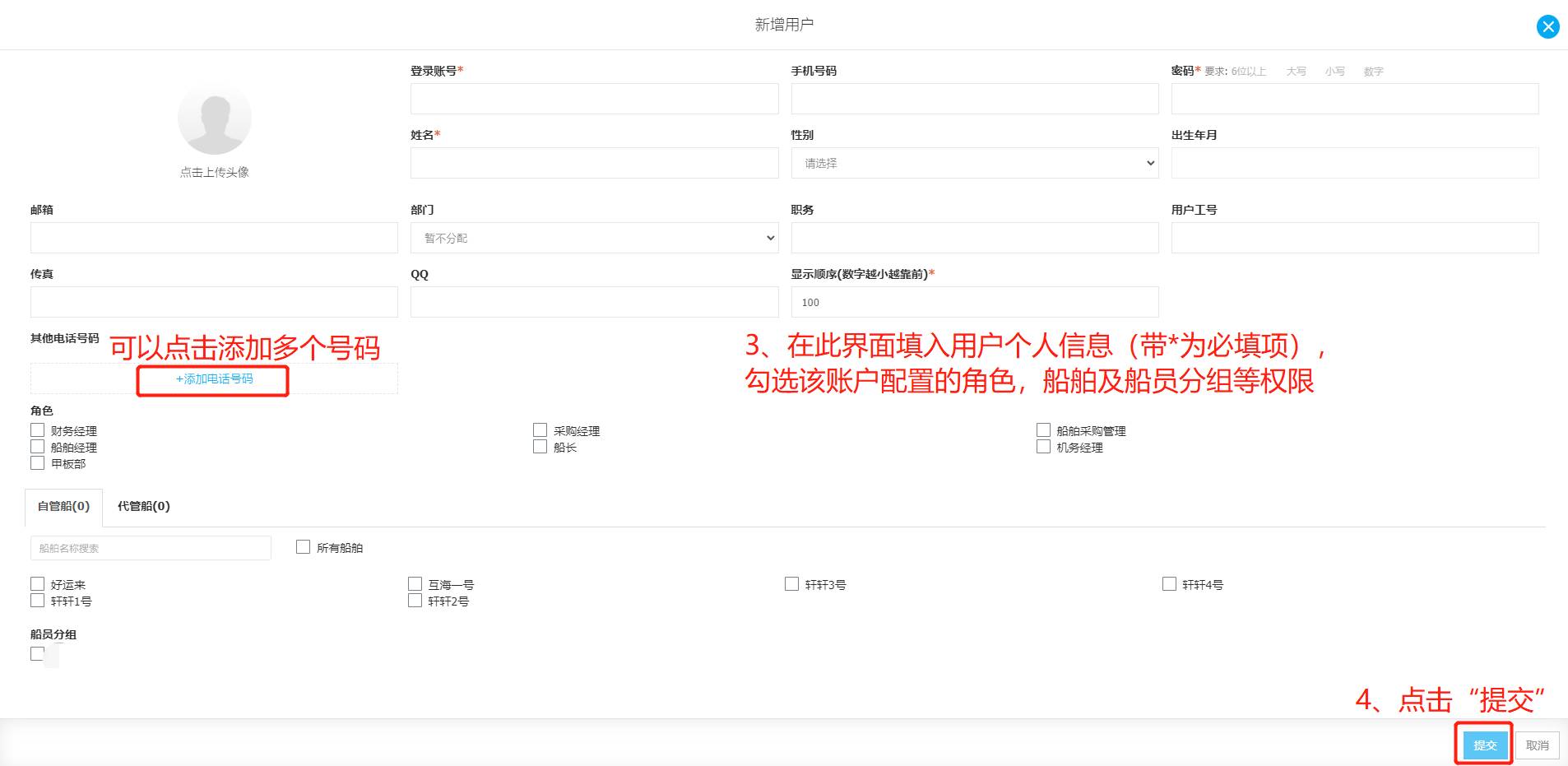Click the 提交 submit button

[1485, 745]
